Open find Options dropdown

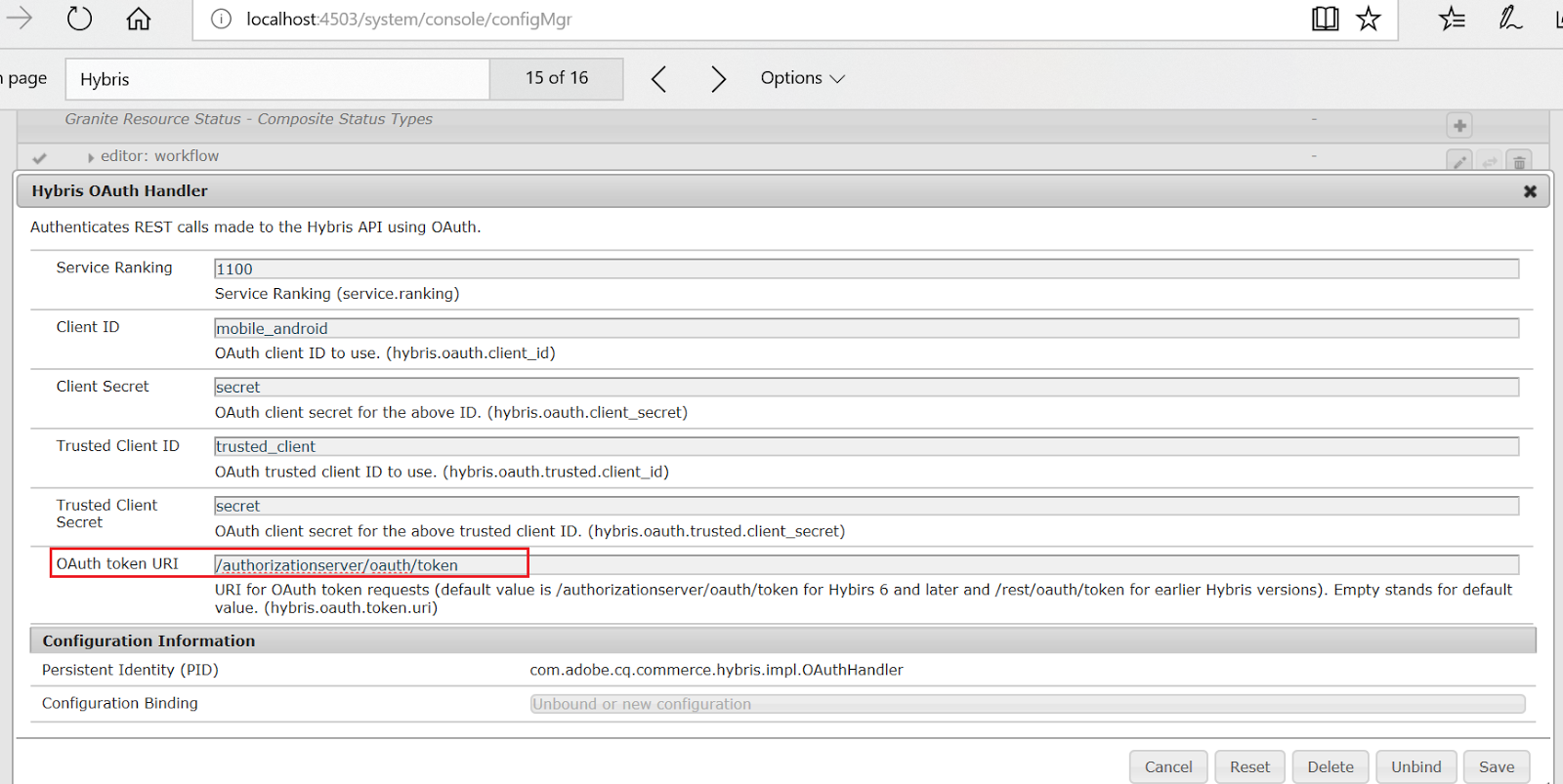(x=803, y=78)
